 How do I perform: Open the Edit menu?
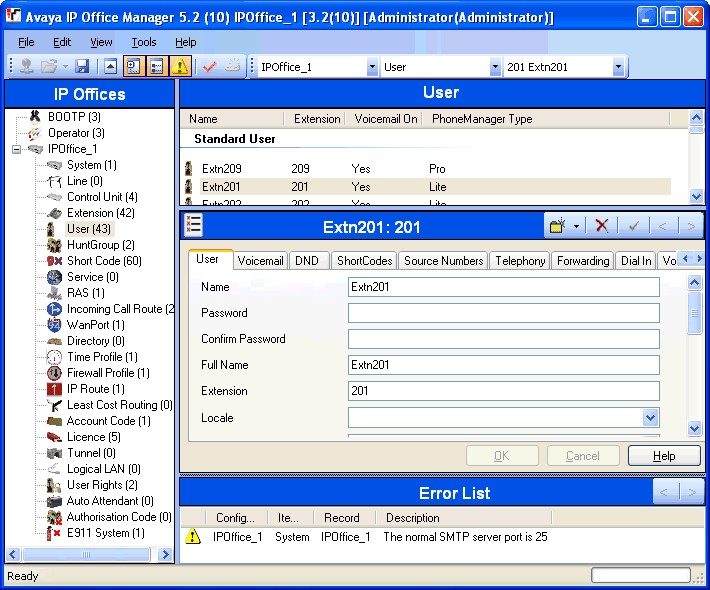(x=62, y=42)
